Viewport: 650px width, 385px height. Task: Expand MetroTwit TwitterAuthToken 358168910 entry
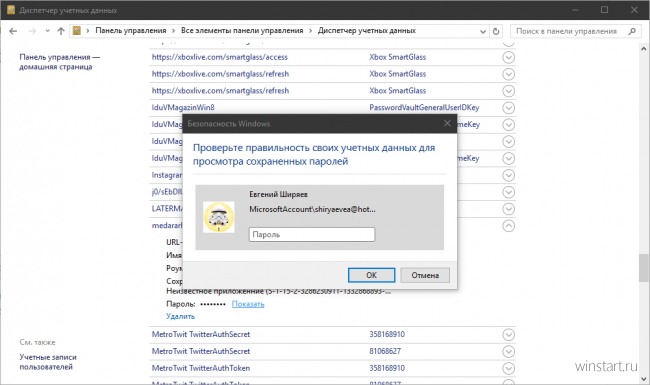tap(509, 368)
